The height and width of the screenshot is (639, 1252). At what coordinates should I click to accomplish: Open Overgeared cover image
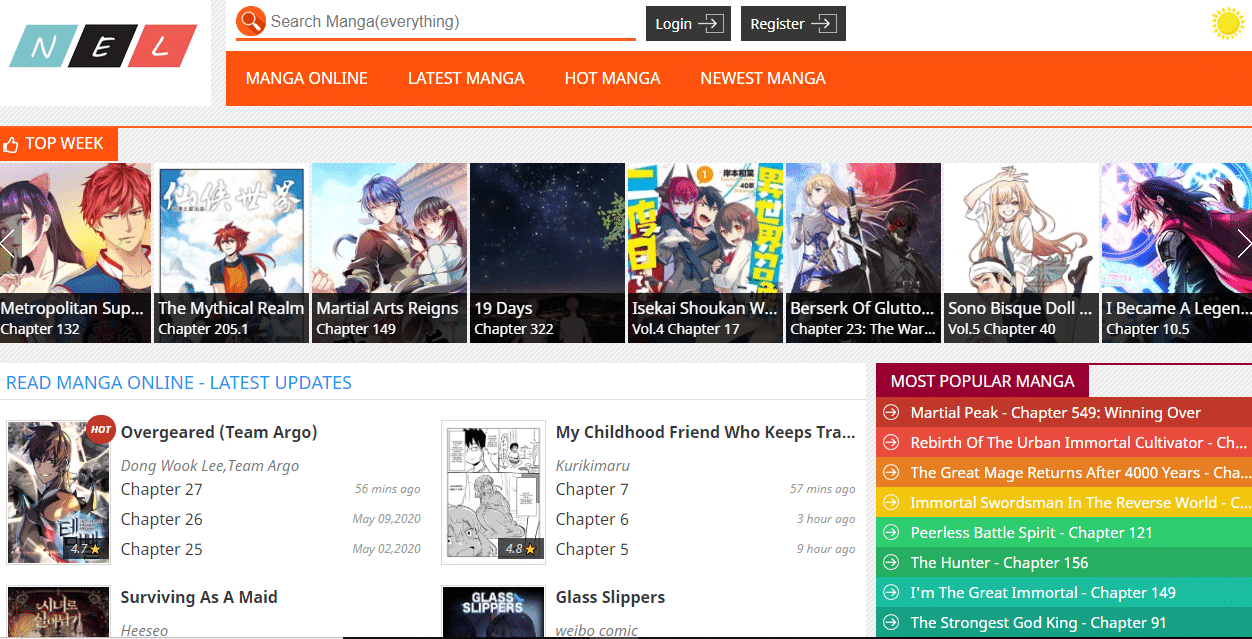coord(58,492)
